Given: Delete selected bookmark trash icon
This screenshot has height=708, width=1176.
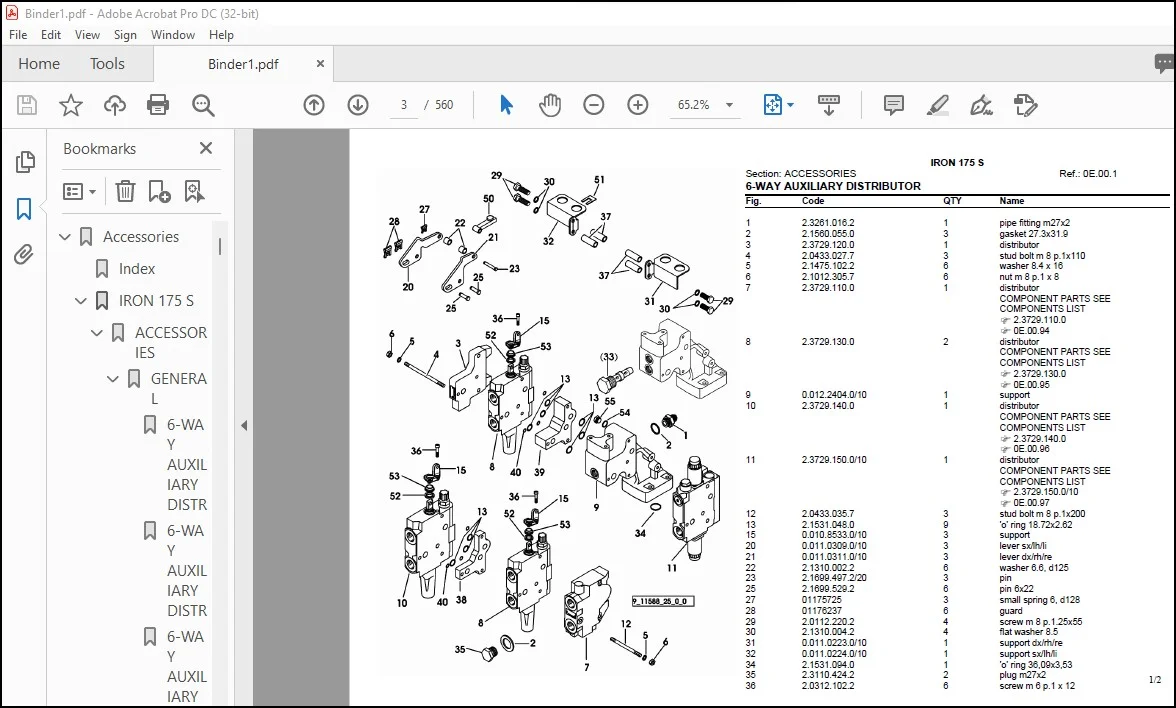Looking at the screenshot, I should [x=125, y=191].
